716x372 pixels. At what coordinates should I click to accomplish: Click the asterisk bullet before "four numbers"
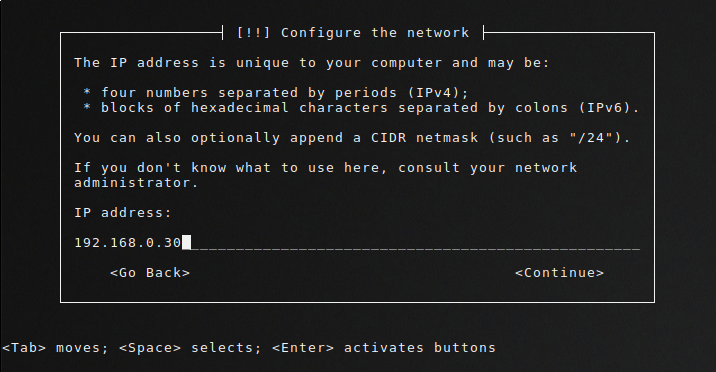[x=87, y=93]
